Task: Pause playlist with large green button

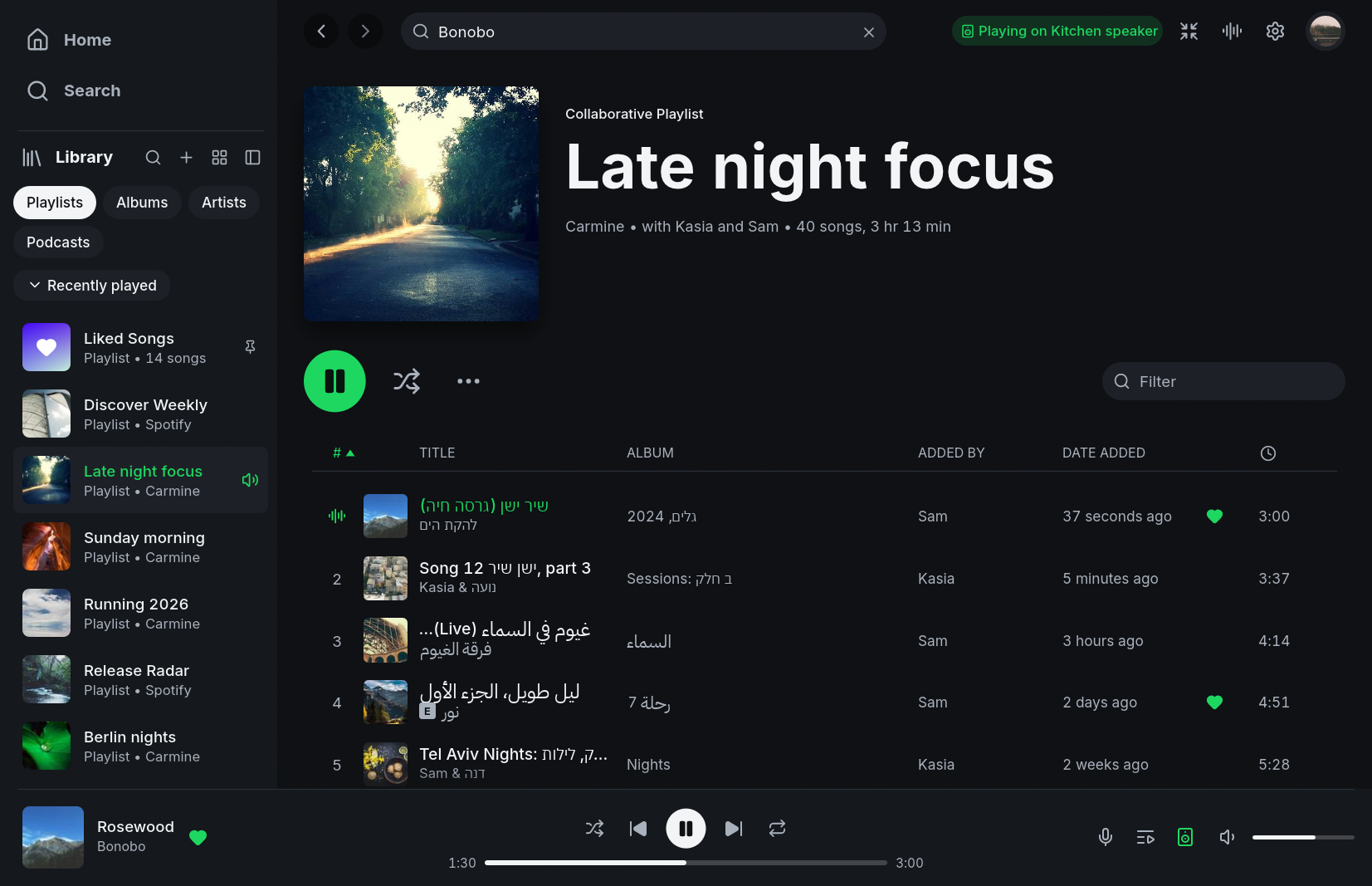Action: (x=334, y=381)
